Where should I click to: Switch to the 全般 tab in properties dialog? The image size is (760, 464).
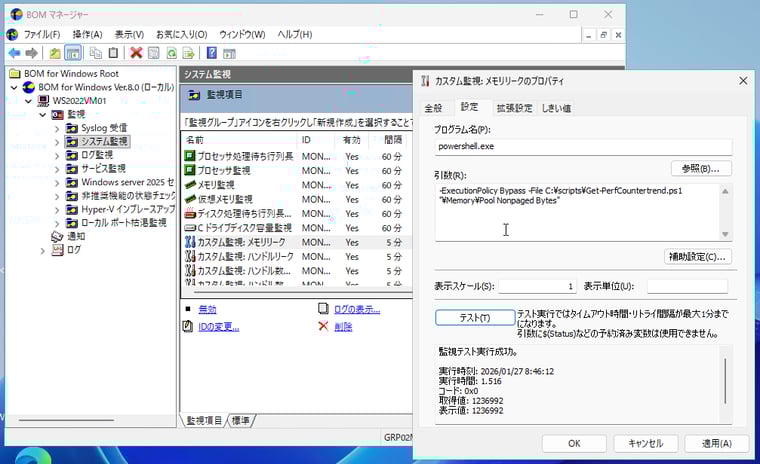coord(433,108)
